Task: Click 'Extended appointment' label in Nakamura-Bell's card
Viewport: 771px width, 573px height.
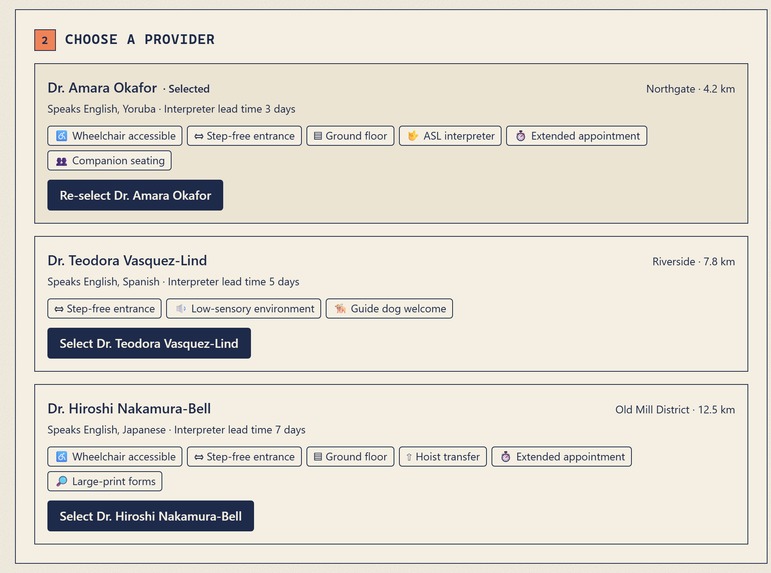Action: click(x=570, y=456)
